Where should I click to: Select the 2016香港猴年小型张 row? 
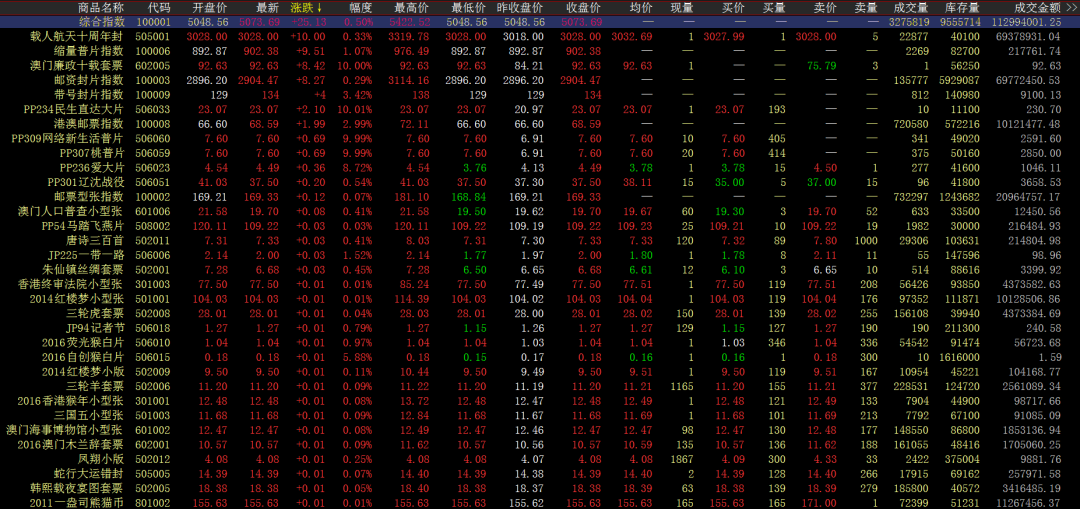tap(540, 400)
